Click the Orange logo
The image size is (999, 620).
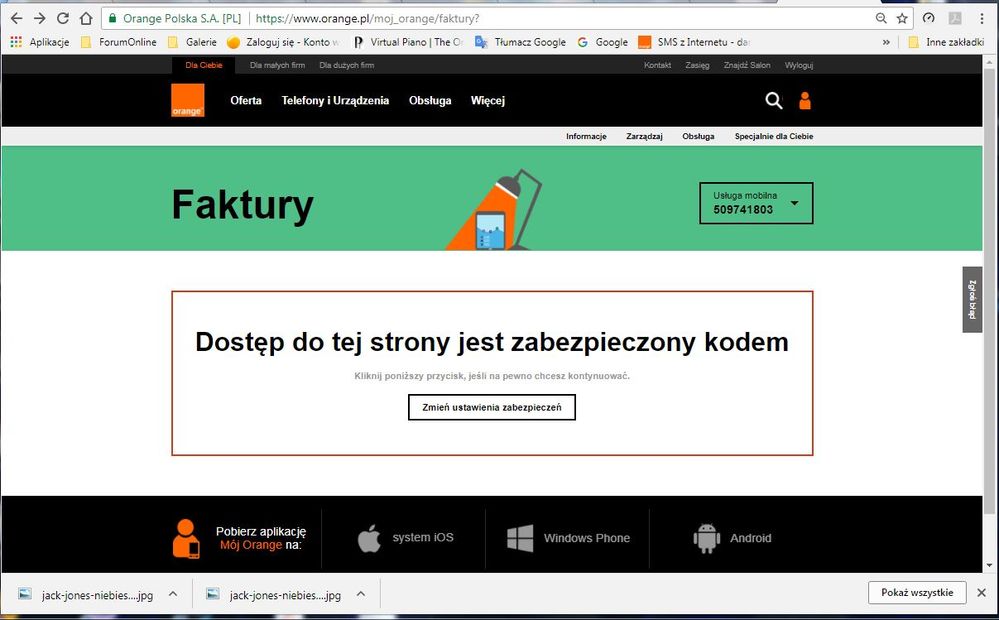pos(188,101)
